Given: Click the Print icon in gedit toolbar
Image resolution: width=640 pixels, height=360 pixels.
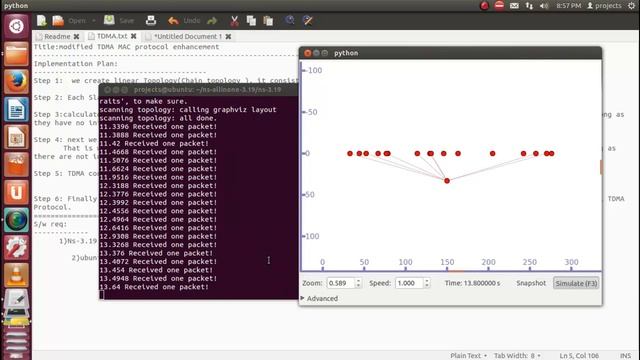Looking at the screenshot, I should click(x=151, y=20).
